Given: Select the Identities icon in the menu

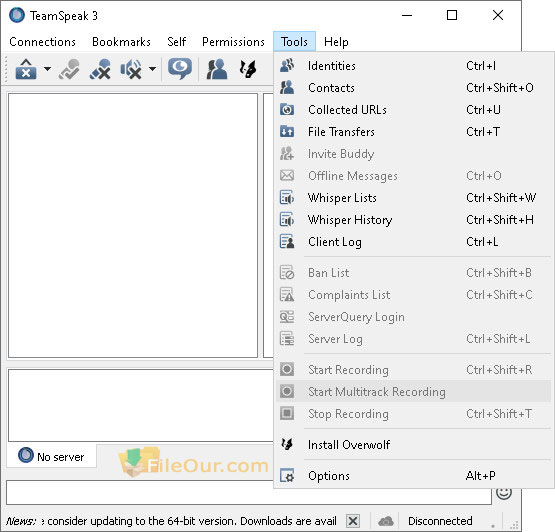Looking at the screenshot, I should click(287, 66).
